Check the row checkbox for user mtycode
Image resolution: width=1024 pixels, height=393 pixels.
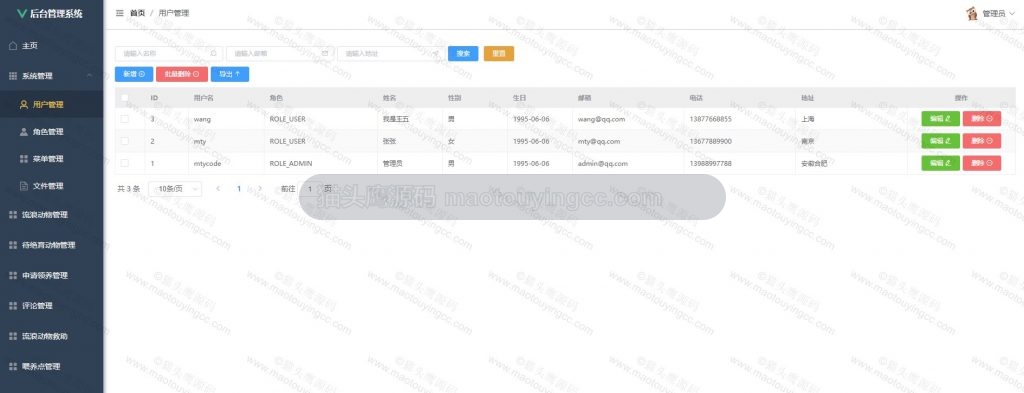pyautogui.click(x=125, y=163)
